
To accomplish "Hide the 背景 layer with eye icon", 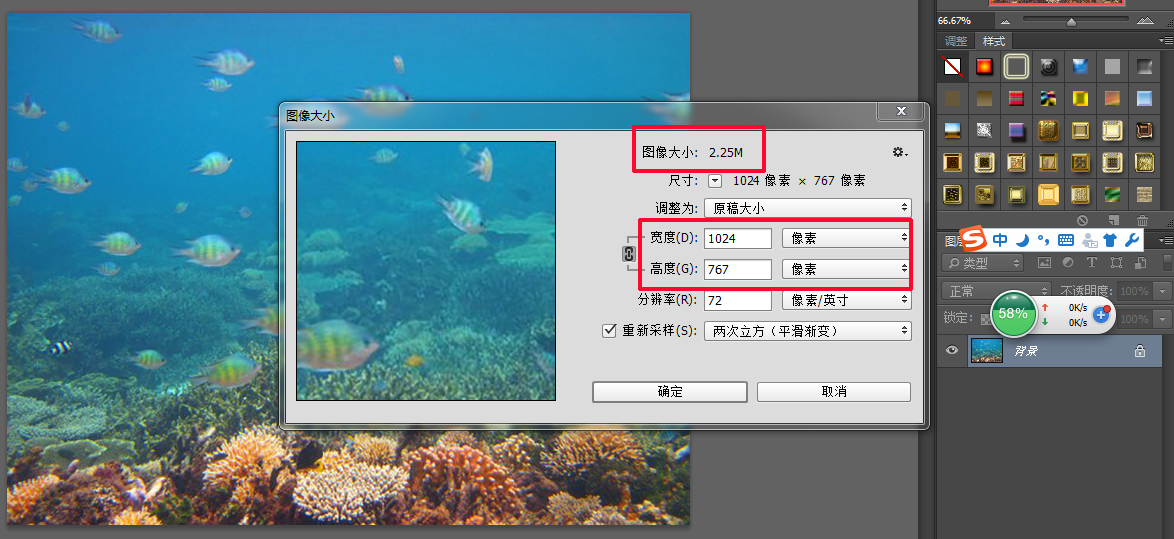I will coord(952,351).
